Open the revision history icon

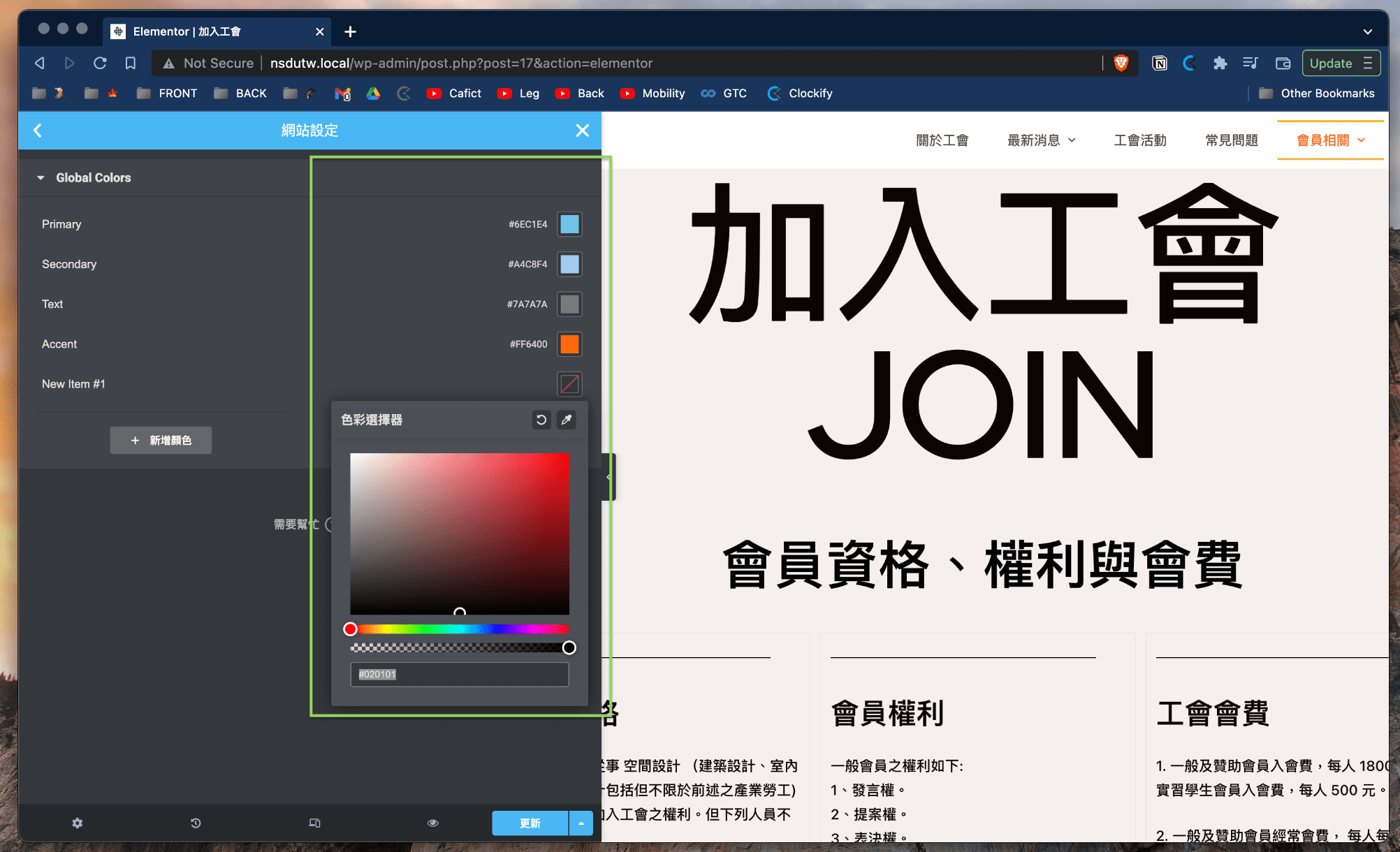(196, 823)
